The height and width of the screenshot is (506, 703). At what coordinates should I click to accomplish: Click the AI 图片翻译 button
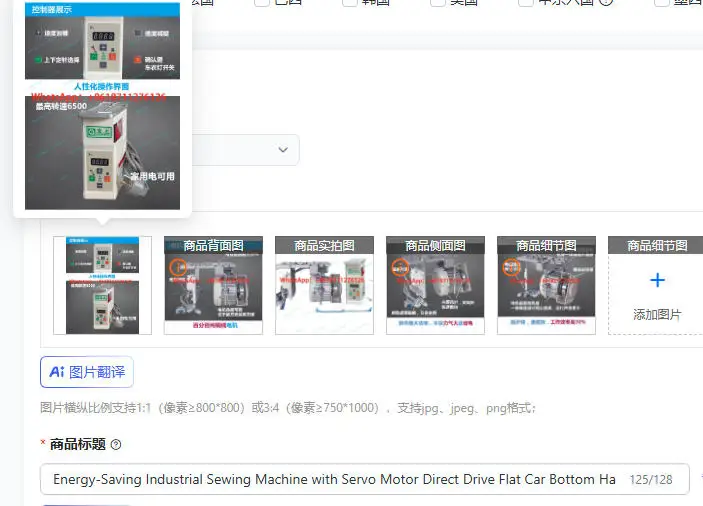pyautogui.click(x=87, y=372)
